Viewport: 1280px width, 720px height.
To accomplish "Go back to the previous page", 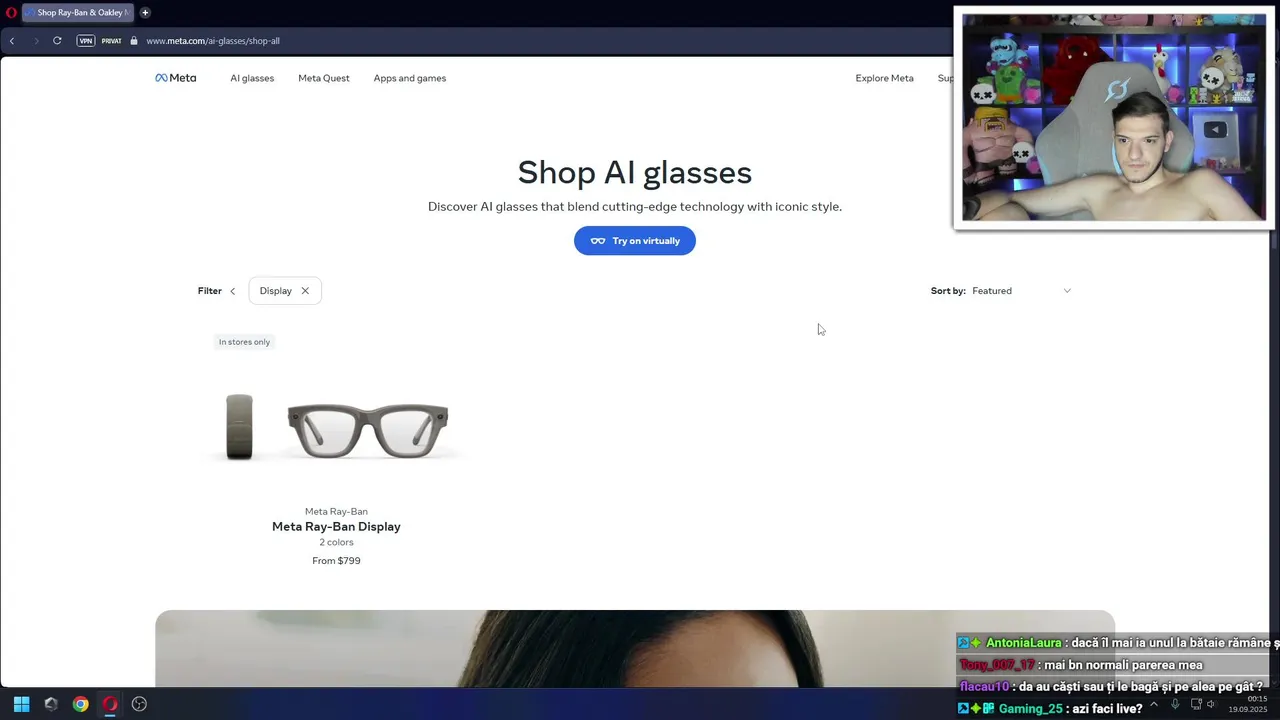I will tap(12, 41).
